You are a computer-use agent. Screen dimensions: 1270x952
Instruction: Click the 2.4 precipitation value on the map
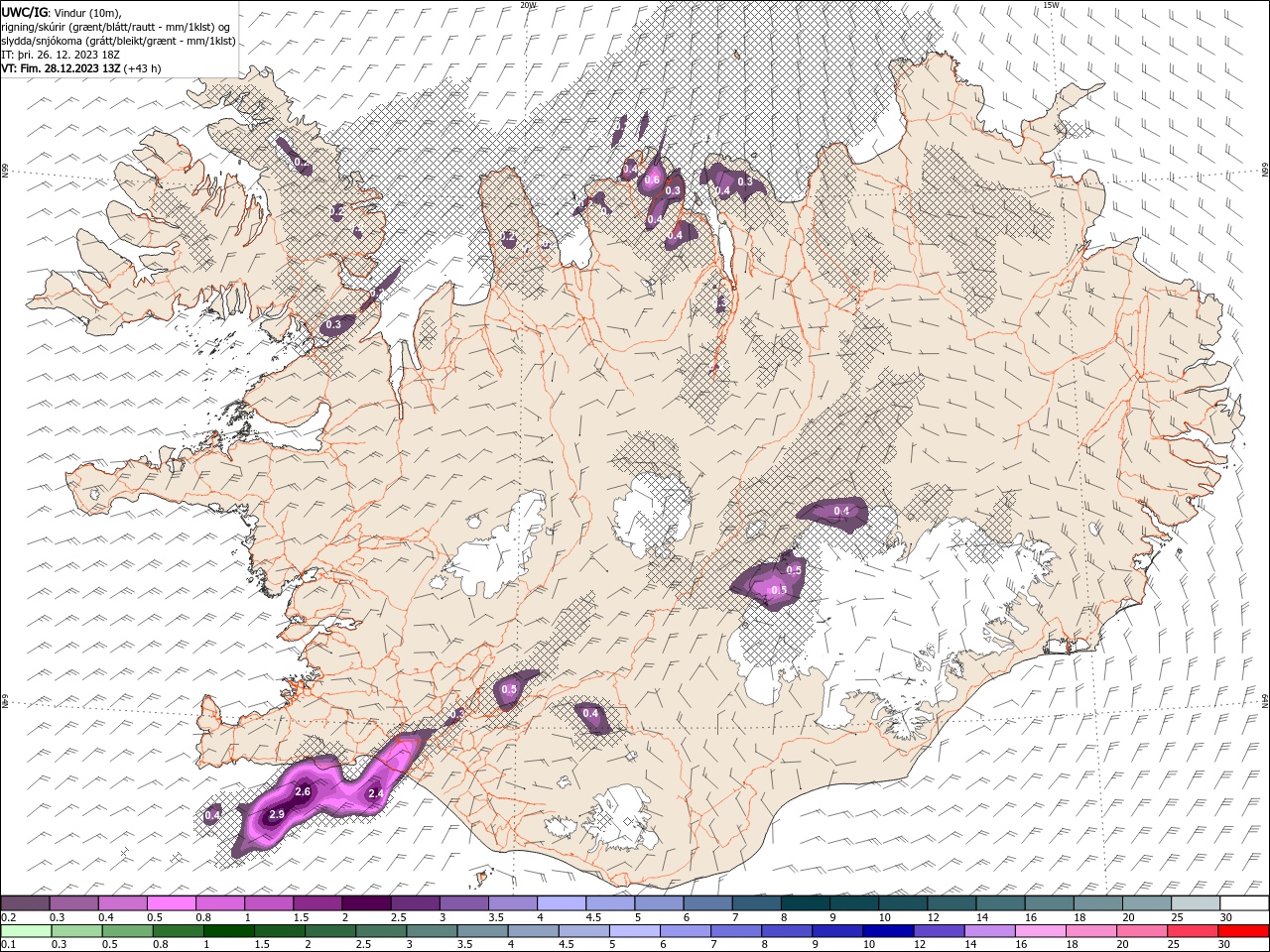coord(376,793)
